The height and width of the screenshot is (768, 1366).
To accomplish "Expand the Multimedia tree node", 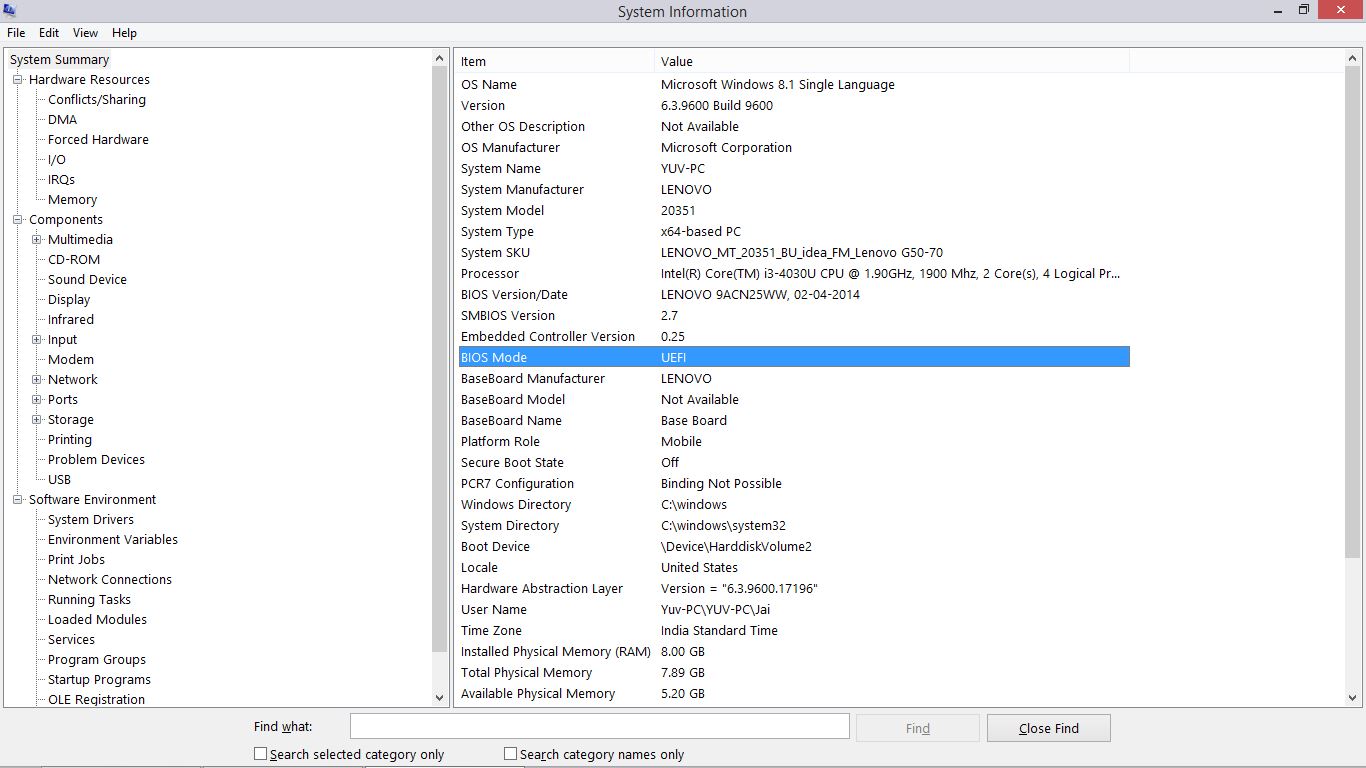I will 37,240.
